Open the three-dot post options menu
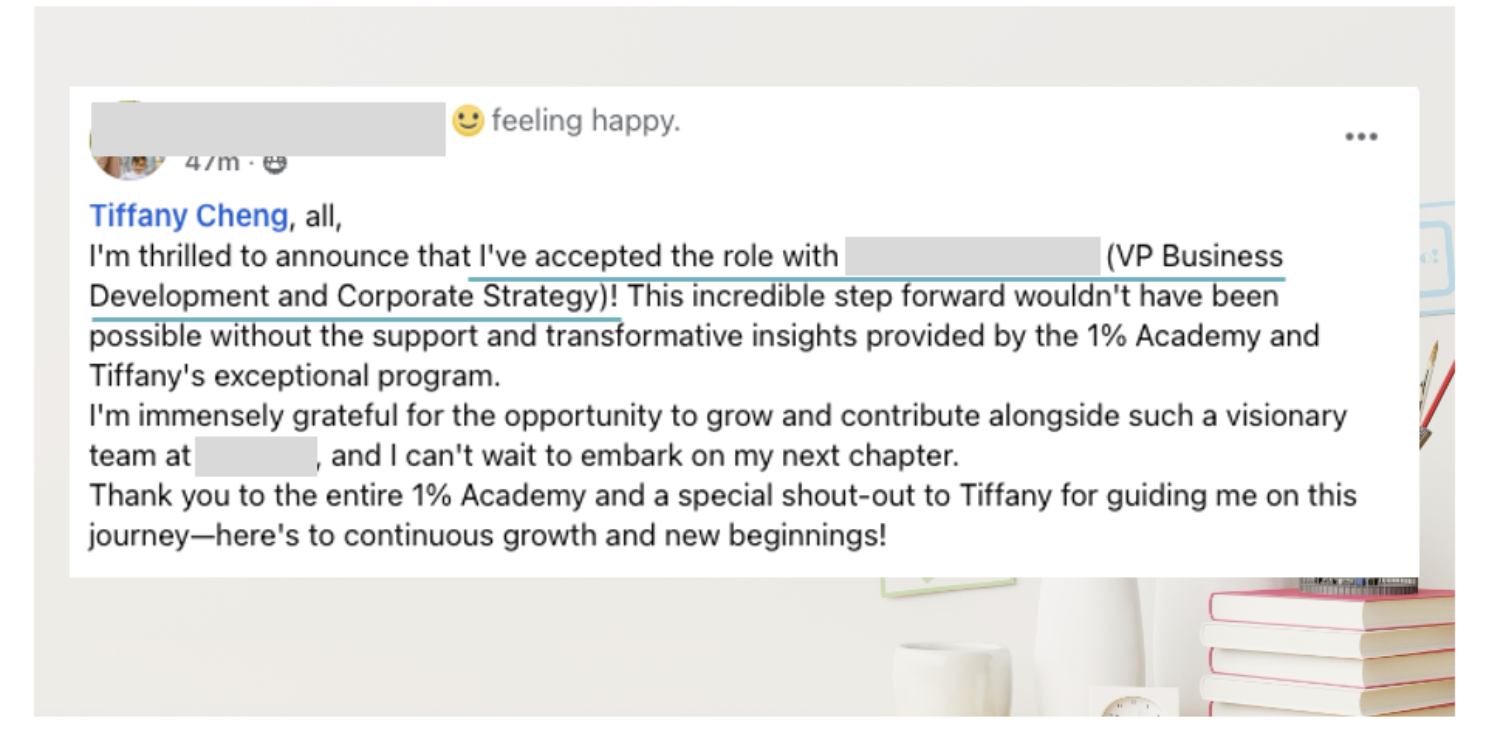The width and height of the screenshot is (1486, 742). click(x=1361, y=137)
